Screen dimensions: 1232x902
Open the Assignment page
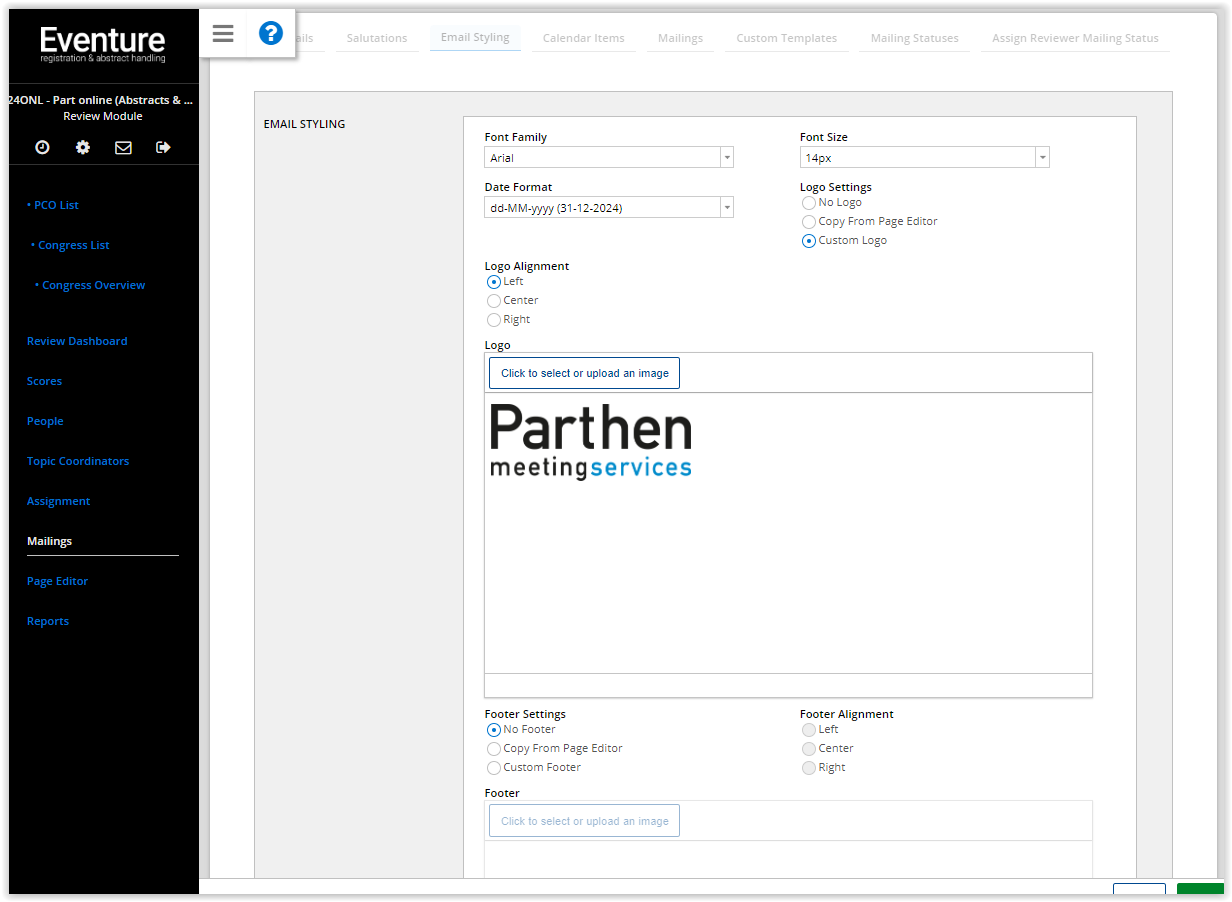58,501
